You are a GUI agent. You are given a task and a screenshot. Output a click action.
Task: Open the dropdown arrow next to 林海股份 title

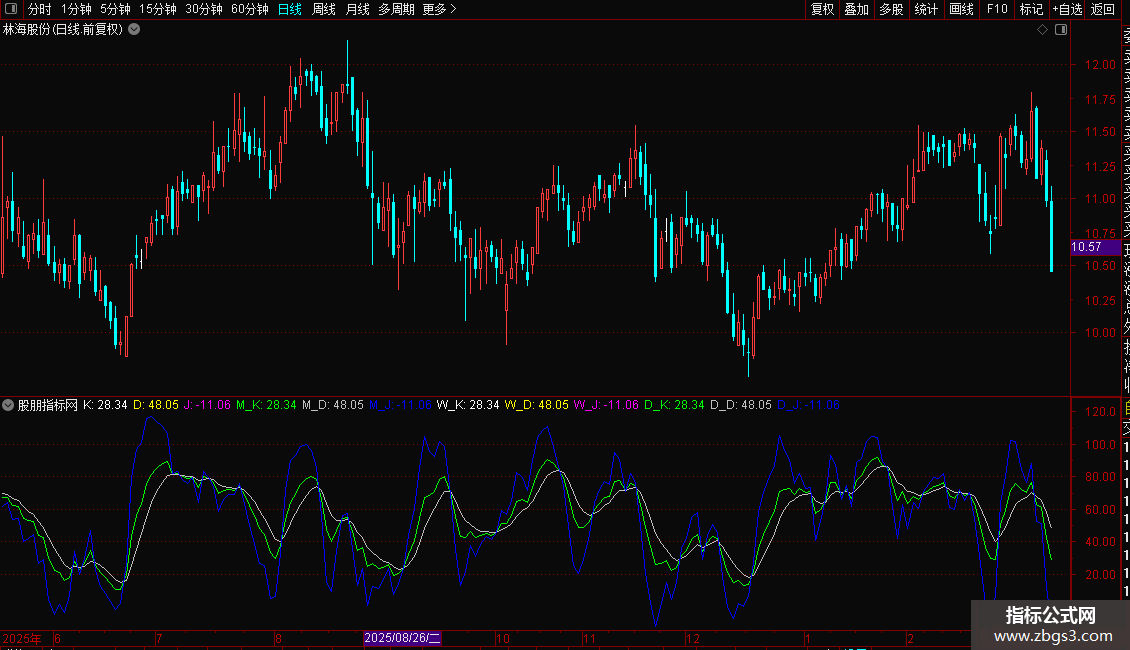pyautogui.click(x=135, y=30)
